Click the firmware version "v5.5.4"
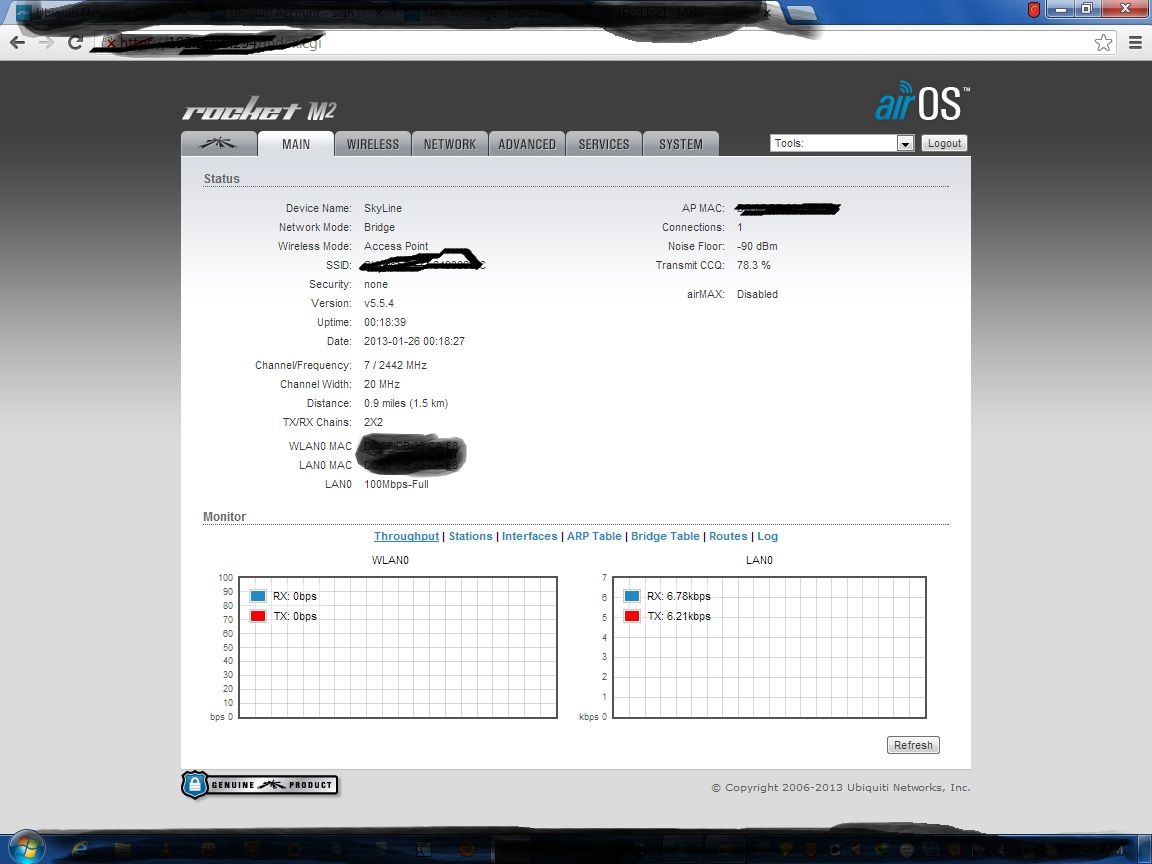 pyautogui.click(x=379, y=303)
